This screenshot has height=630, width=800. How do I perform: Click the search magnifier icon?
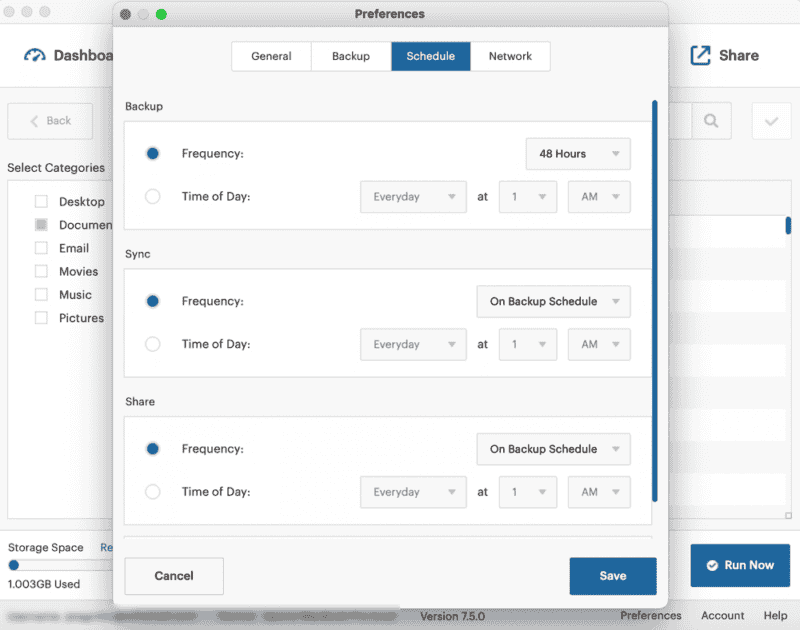pos(710,121)
